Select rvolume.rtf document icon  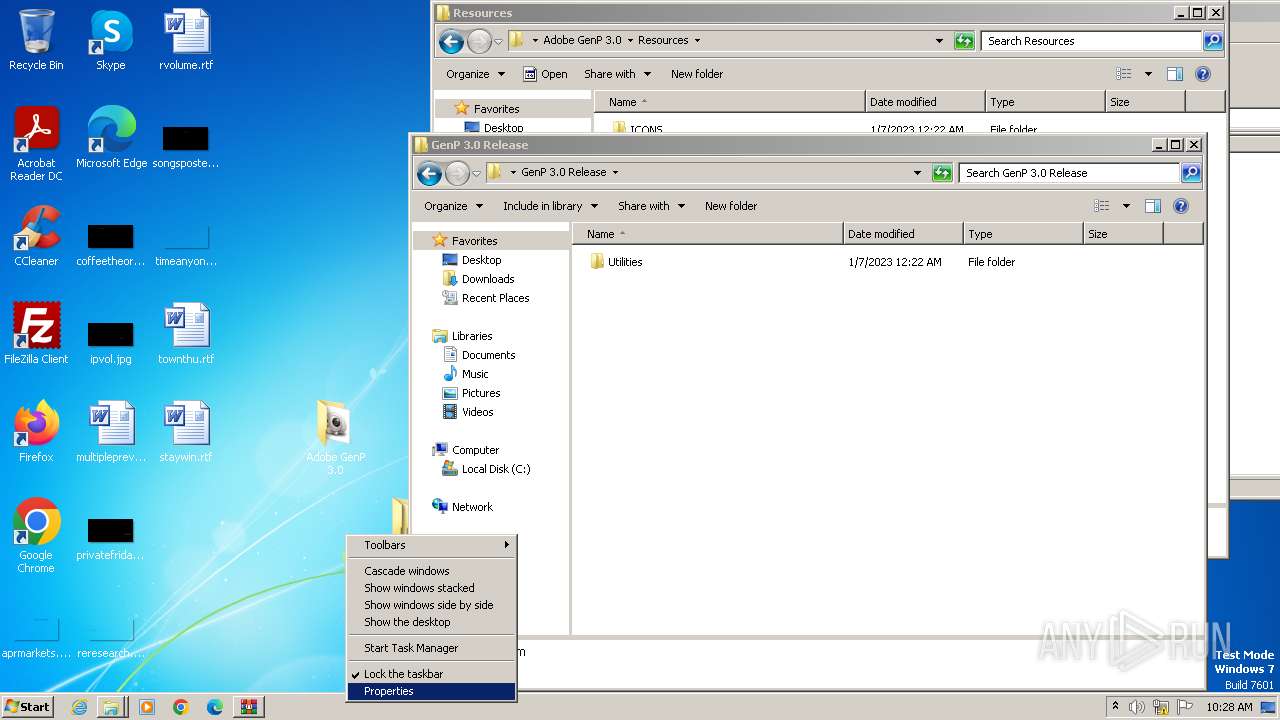point(186,40)
